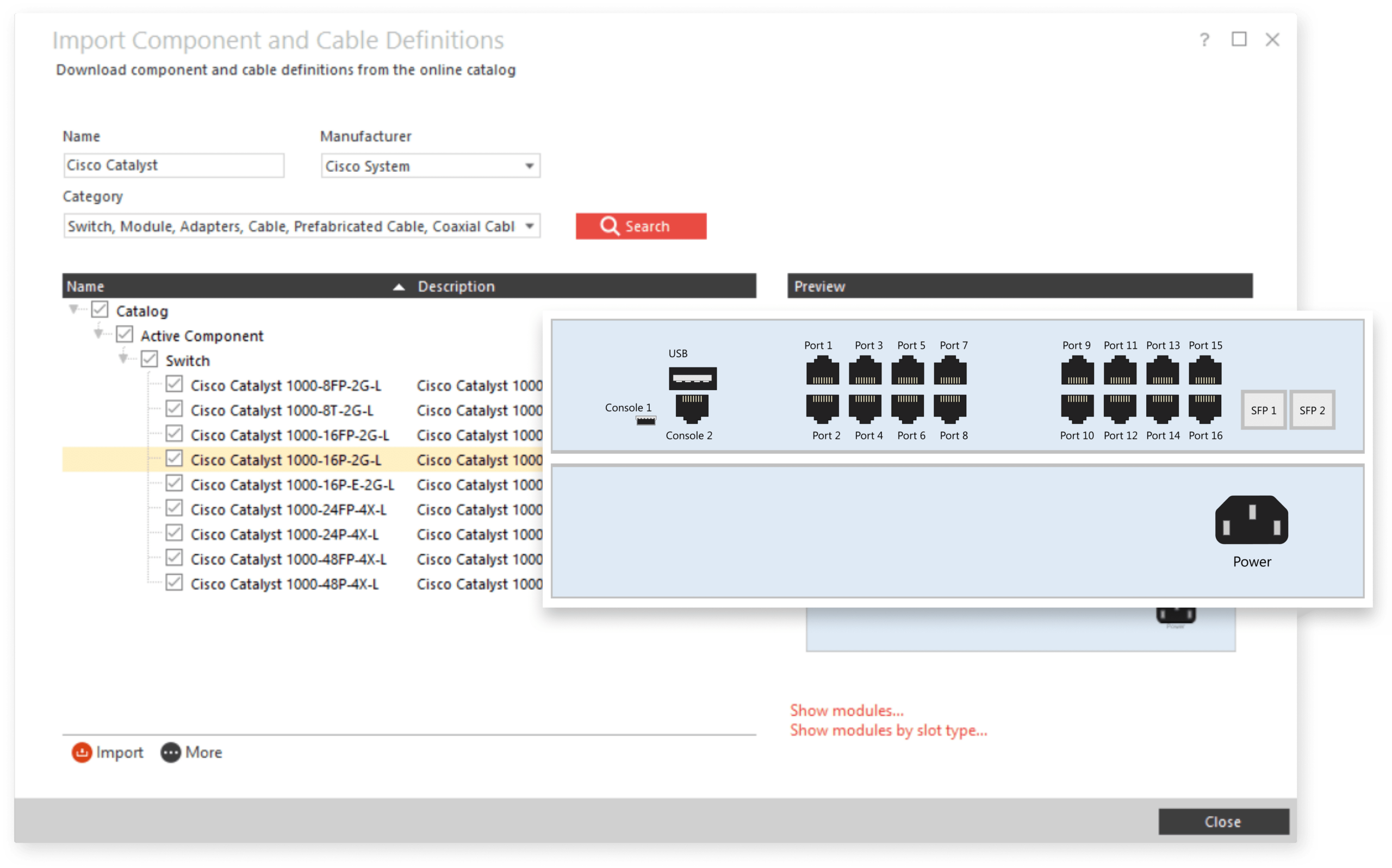Screen dimensions: 1392x868
Task: Click the red Import icon
Action: tap(82, 752)
